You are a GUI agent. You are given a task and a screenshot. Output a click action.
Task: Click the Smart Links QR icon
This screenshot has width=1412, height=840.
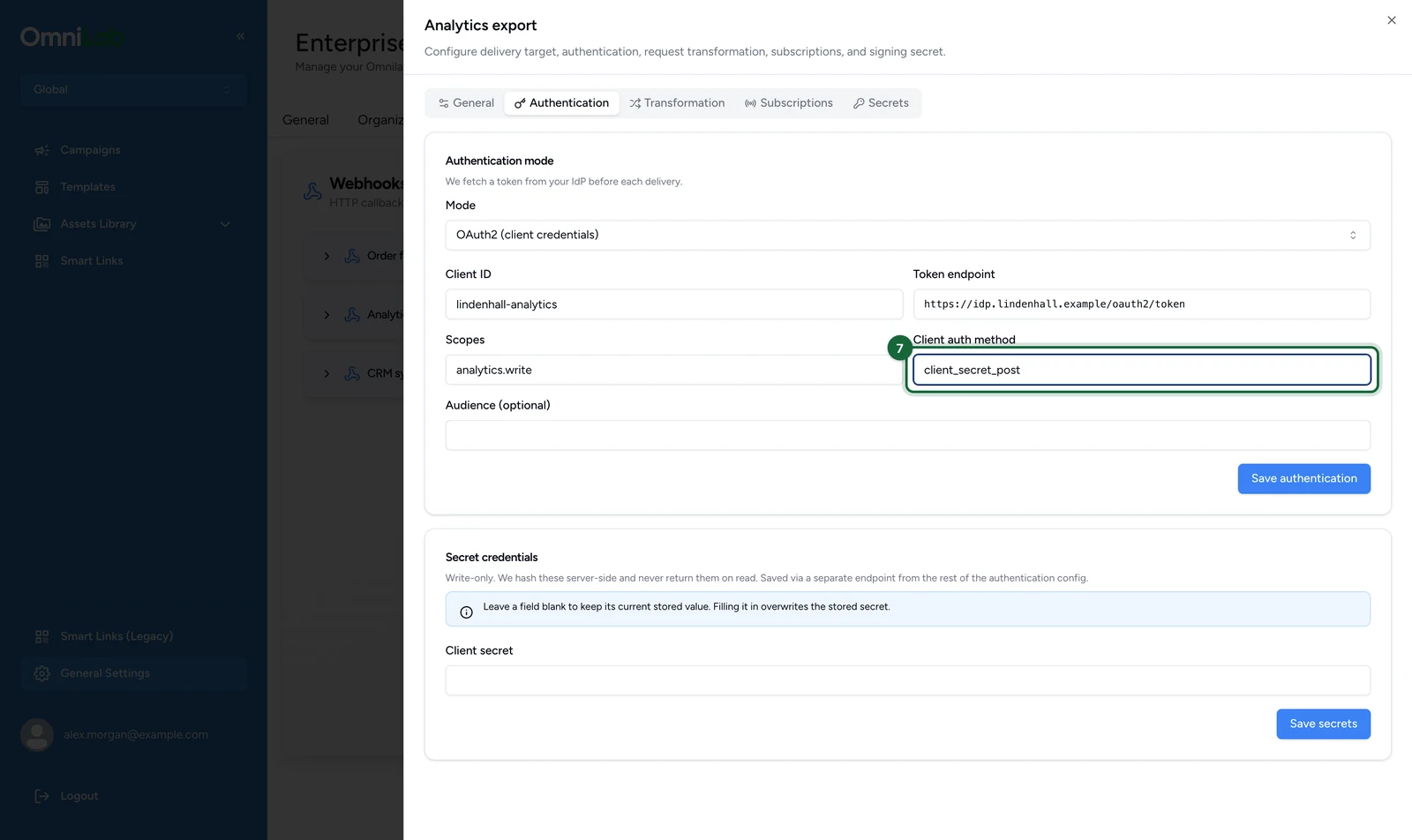41,261
